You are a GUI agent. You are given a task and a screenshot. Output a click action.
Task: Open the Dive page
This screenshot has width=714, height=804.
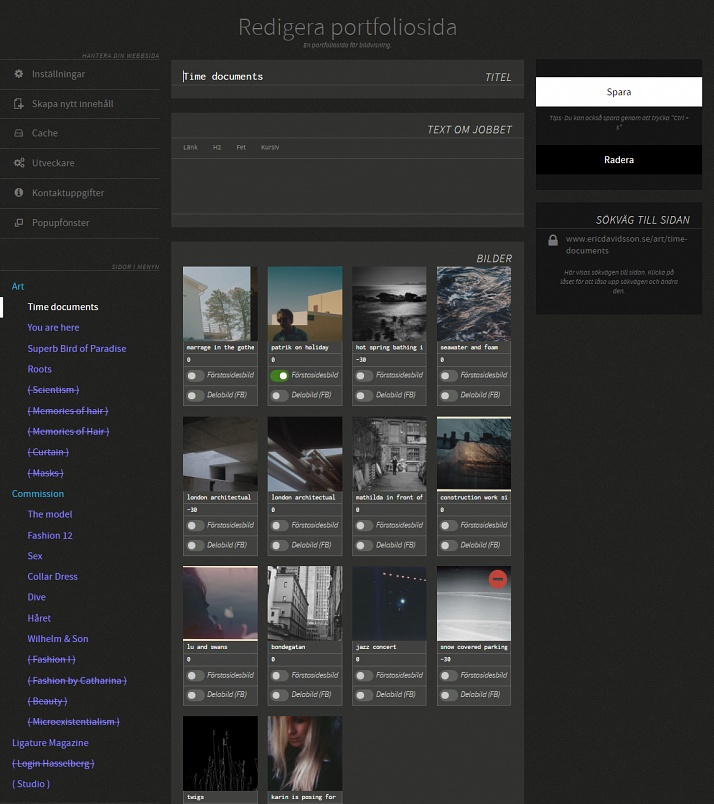coord(36,597)
